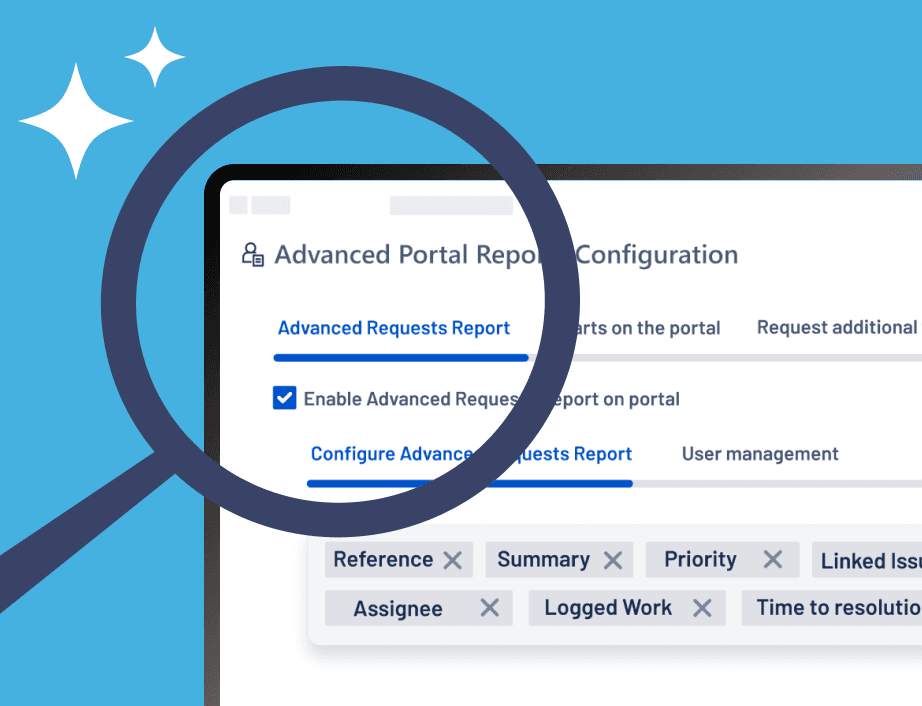The image size is (922, 706).
Task: Remove the Linked Issues column via its X icon
Action: click(917, 560)
